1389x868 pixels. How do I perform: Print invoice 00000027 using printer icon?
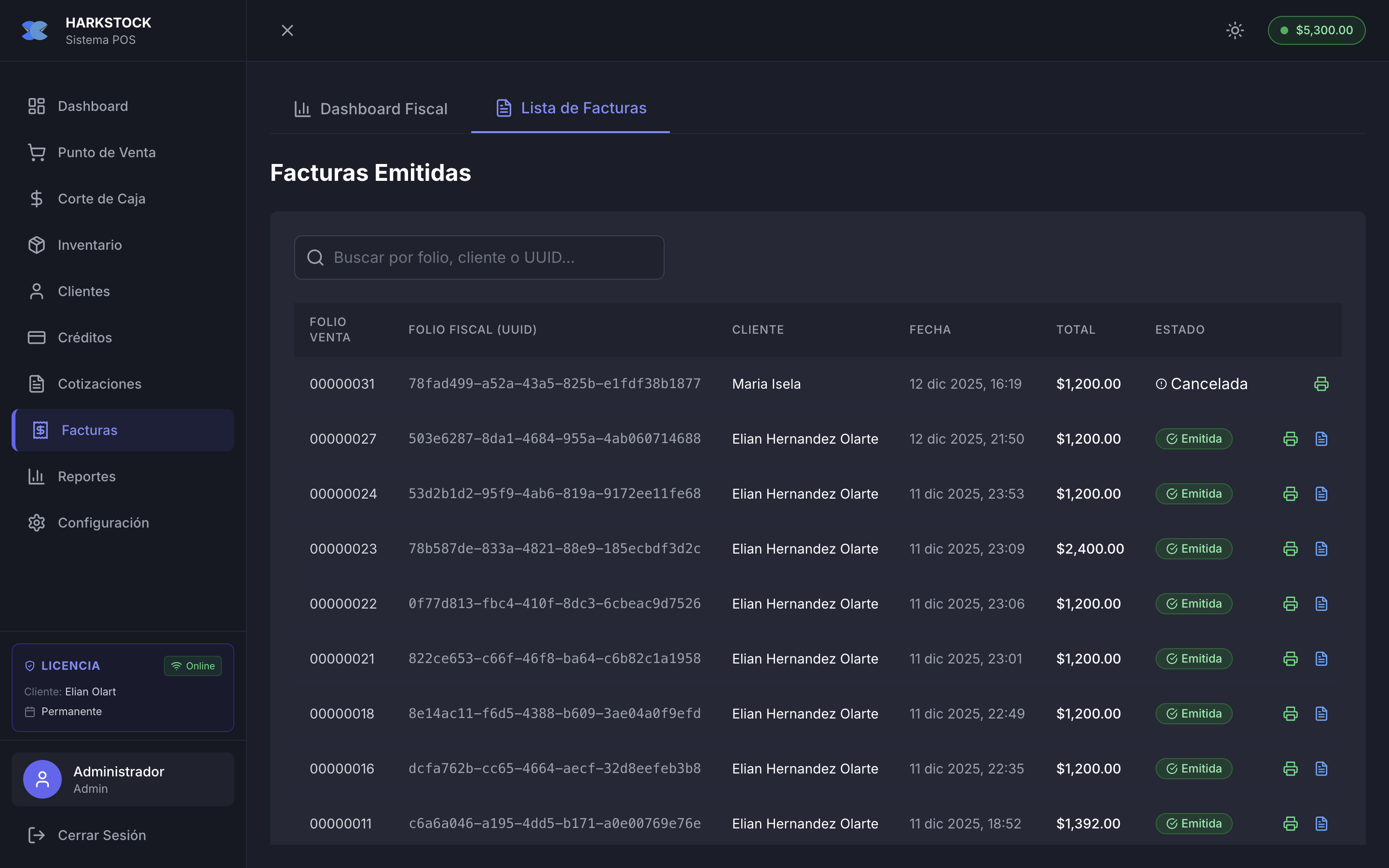pos(1290,439)
